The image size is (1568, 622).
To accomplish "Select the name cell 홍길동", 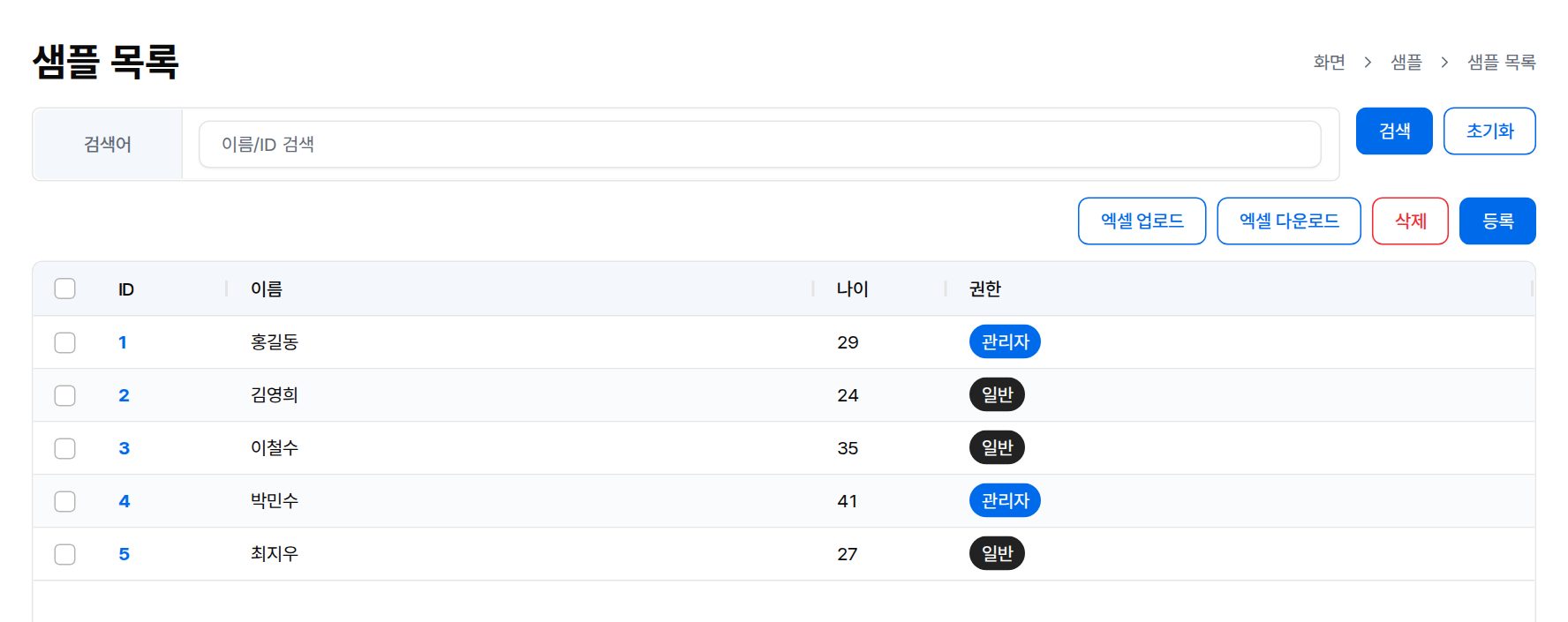I will pos(275,341).
